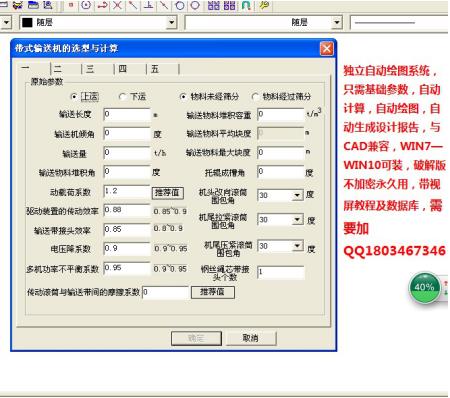Select the circle-with-center-dot snap icon
Viewport: 450px width, 398px height.
coord(86,5)
